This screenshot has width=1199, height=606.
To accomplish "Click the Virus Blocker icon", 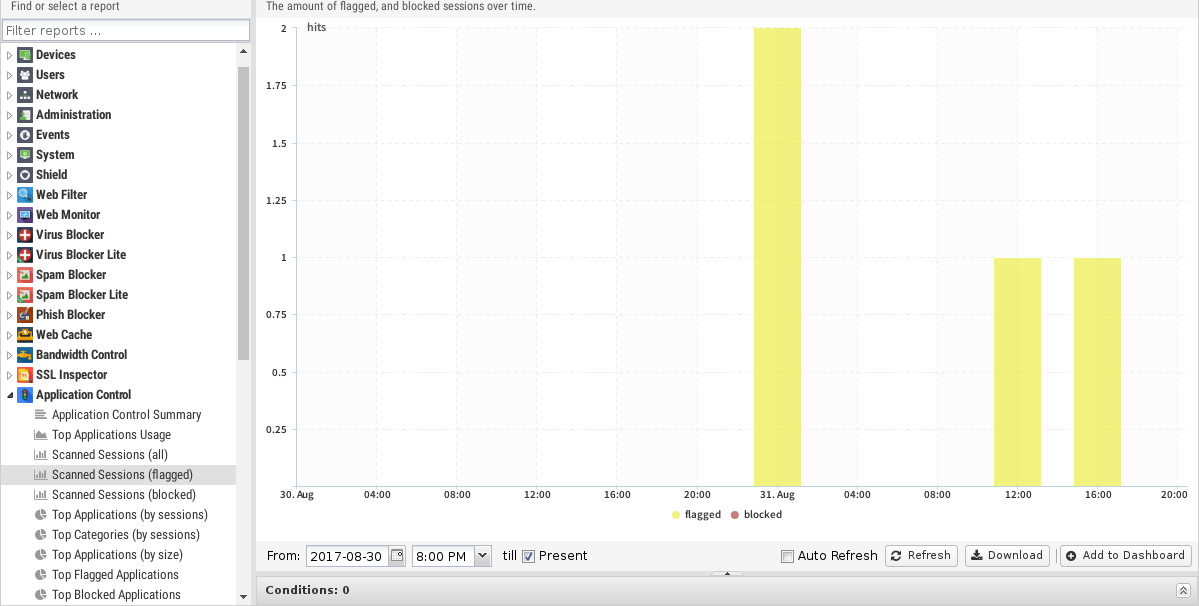I will coord(25,235).
